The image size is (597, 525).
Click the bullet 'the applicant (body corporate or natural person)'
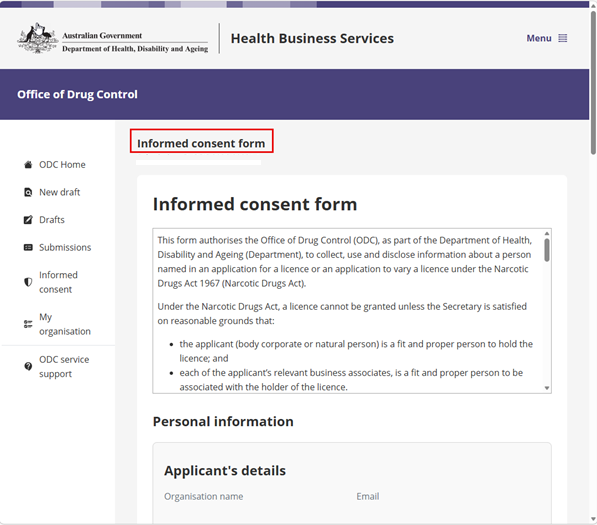coord(356,351)
